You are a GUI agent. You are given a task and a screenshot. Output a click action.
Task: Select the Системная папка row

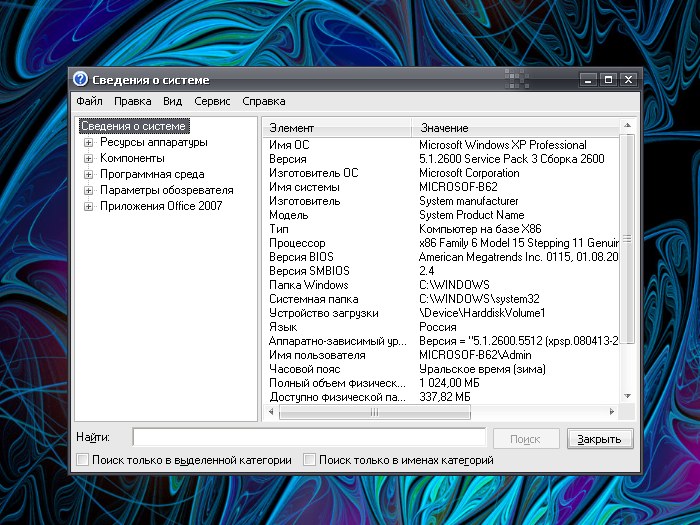pos(442,299)
